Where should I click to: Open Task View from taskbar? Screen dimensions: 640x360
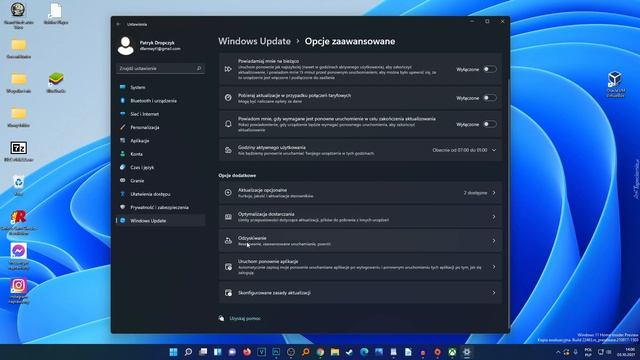click(x=203, y=352)
